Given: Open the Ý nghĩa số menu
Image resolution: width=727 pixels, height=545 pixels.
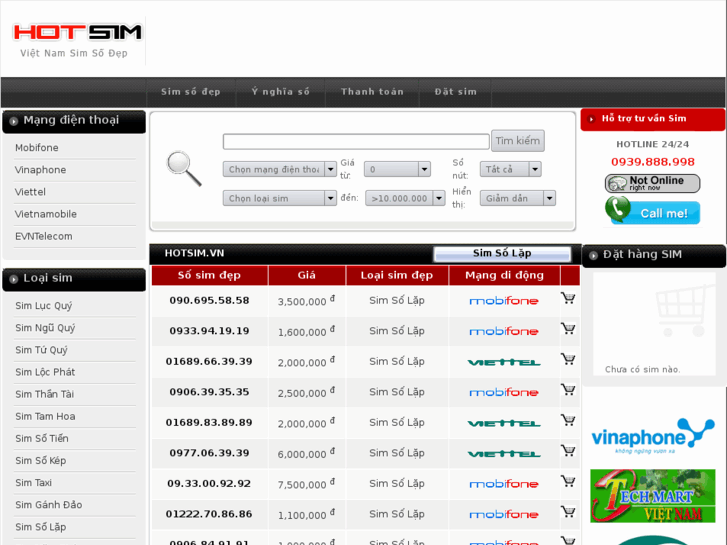Looking at the screenshot, I should tap(281, 92).
